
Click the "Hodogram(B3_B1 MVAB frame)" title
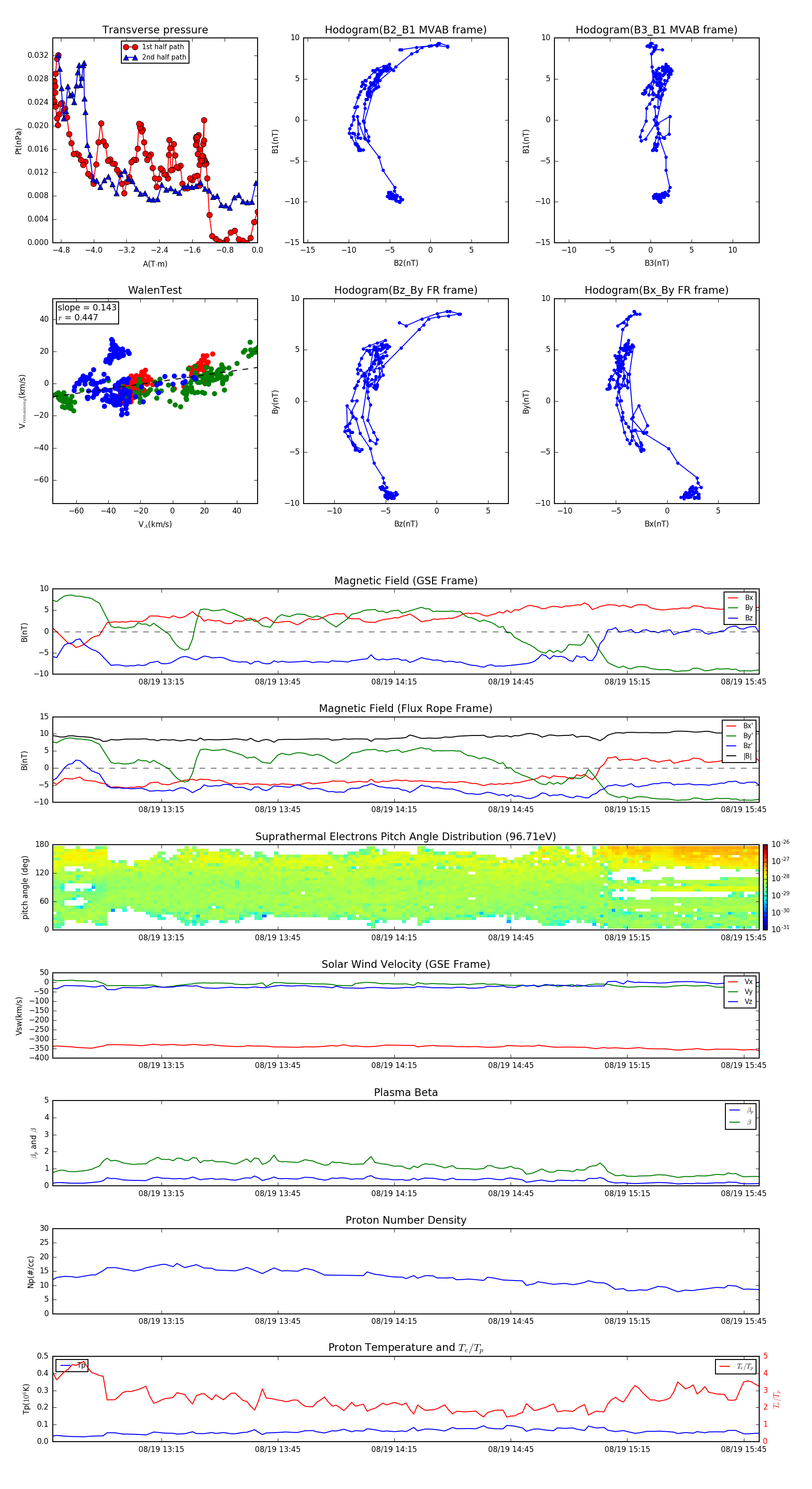coord(656,30)
